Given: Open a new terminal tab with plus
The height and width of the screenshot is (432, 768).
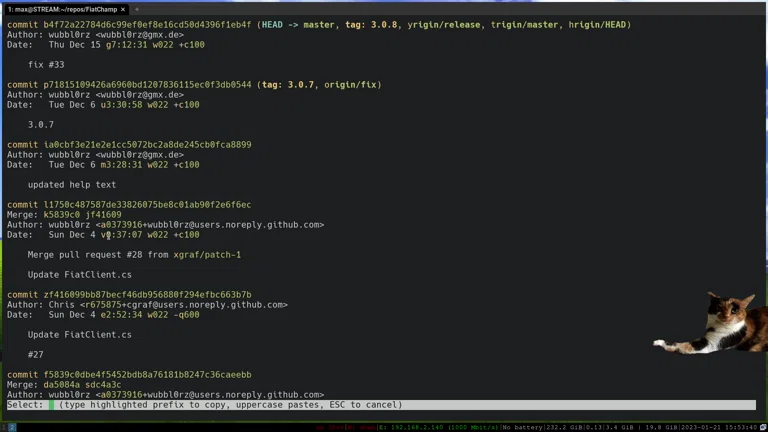Looking at the screenshot, I should coord(137,9).
